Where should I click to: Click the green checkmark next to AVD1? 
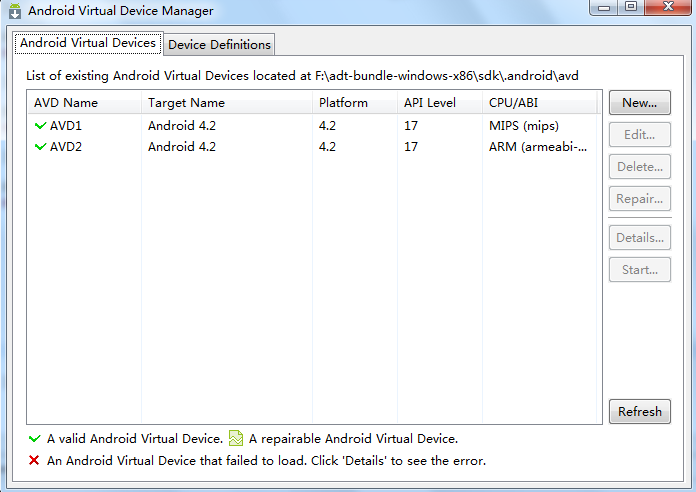tap(40, 126)
